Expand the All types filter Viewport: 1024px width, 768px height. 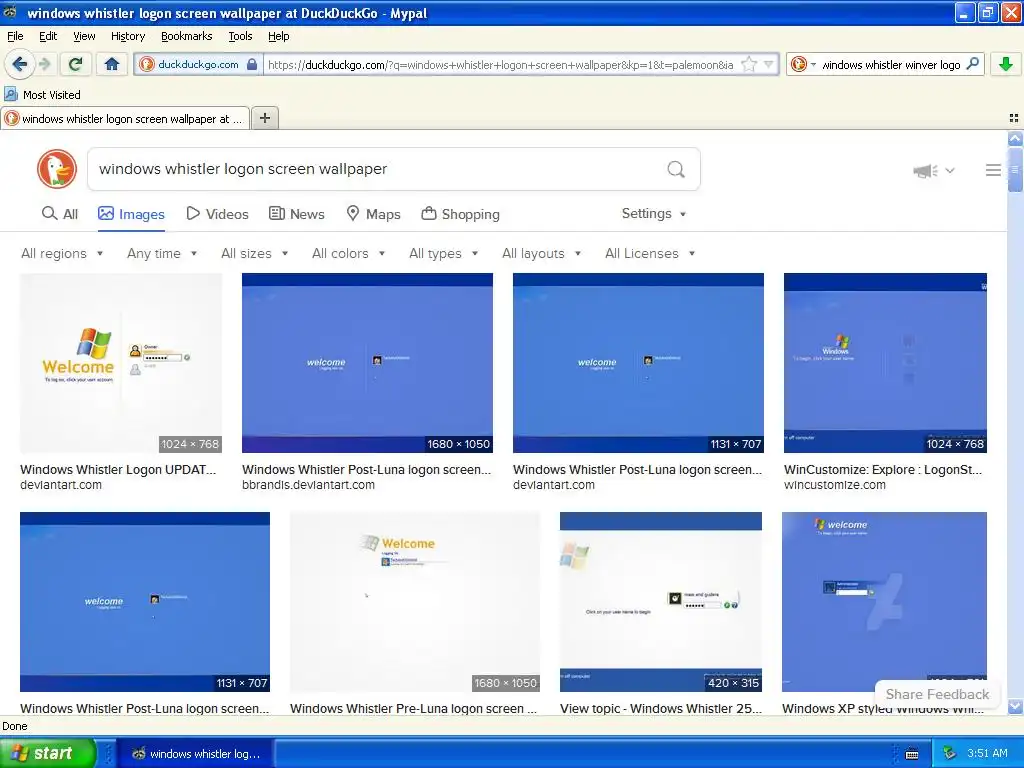pyautogui.click(x=443, y=253)
